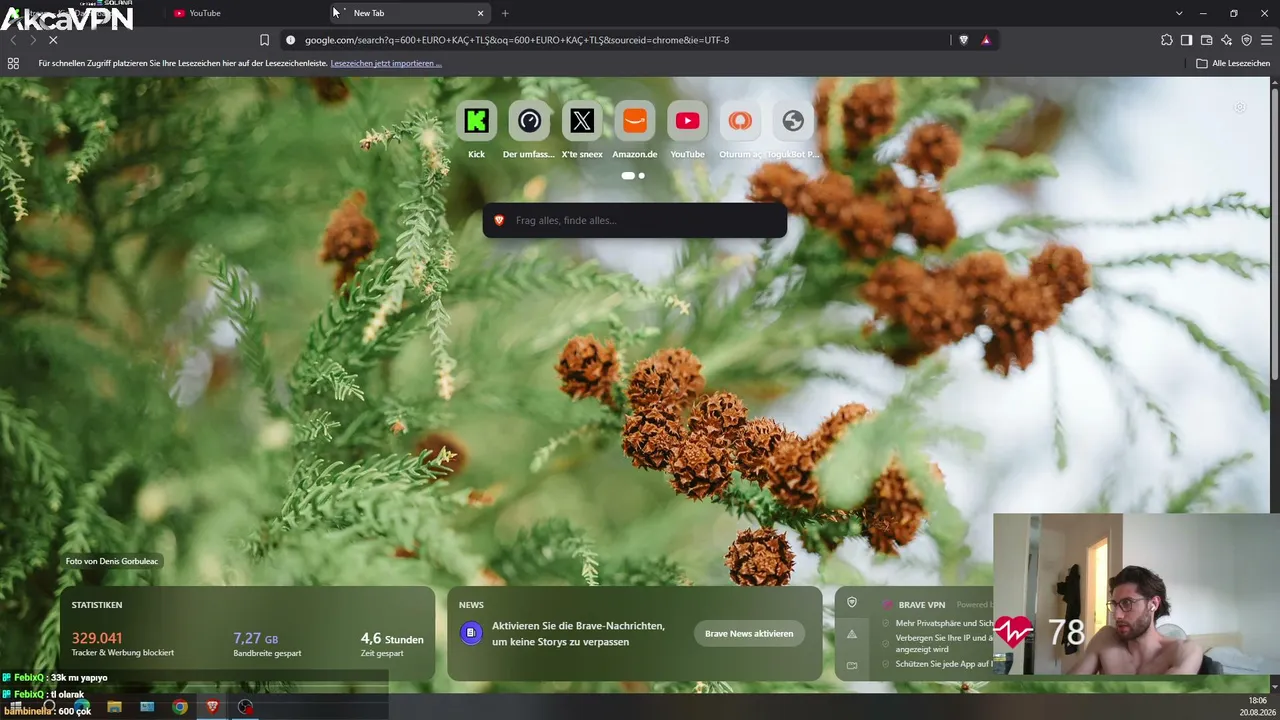Click Brave logo in the search box
The image size is (1280, 720).
pyautogui.click(x=499, y=220)
